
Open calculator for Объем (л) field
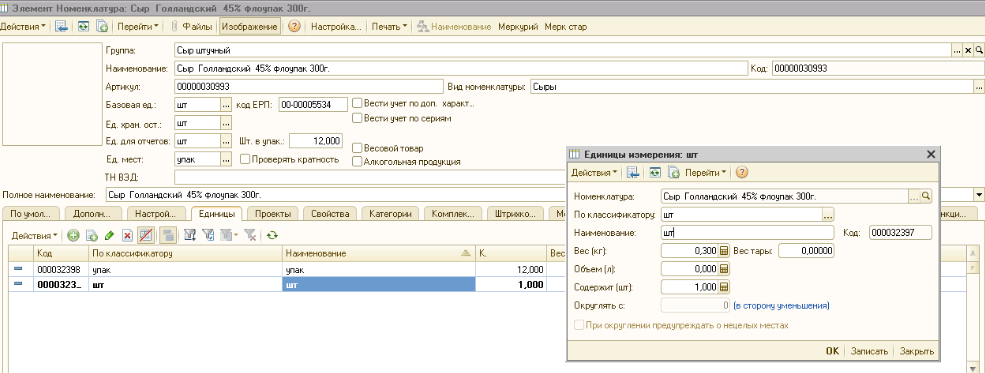(x=724, y=269)
